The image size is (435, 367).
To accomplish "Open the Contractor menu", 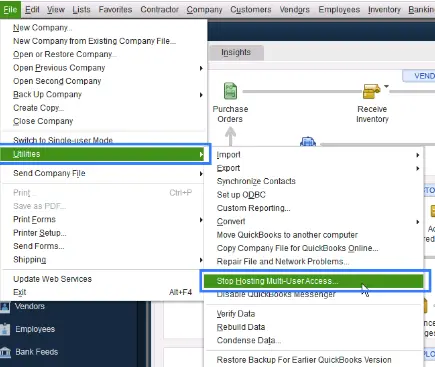I will 159,10.
